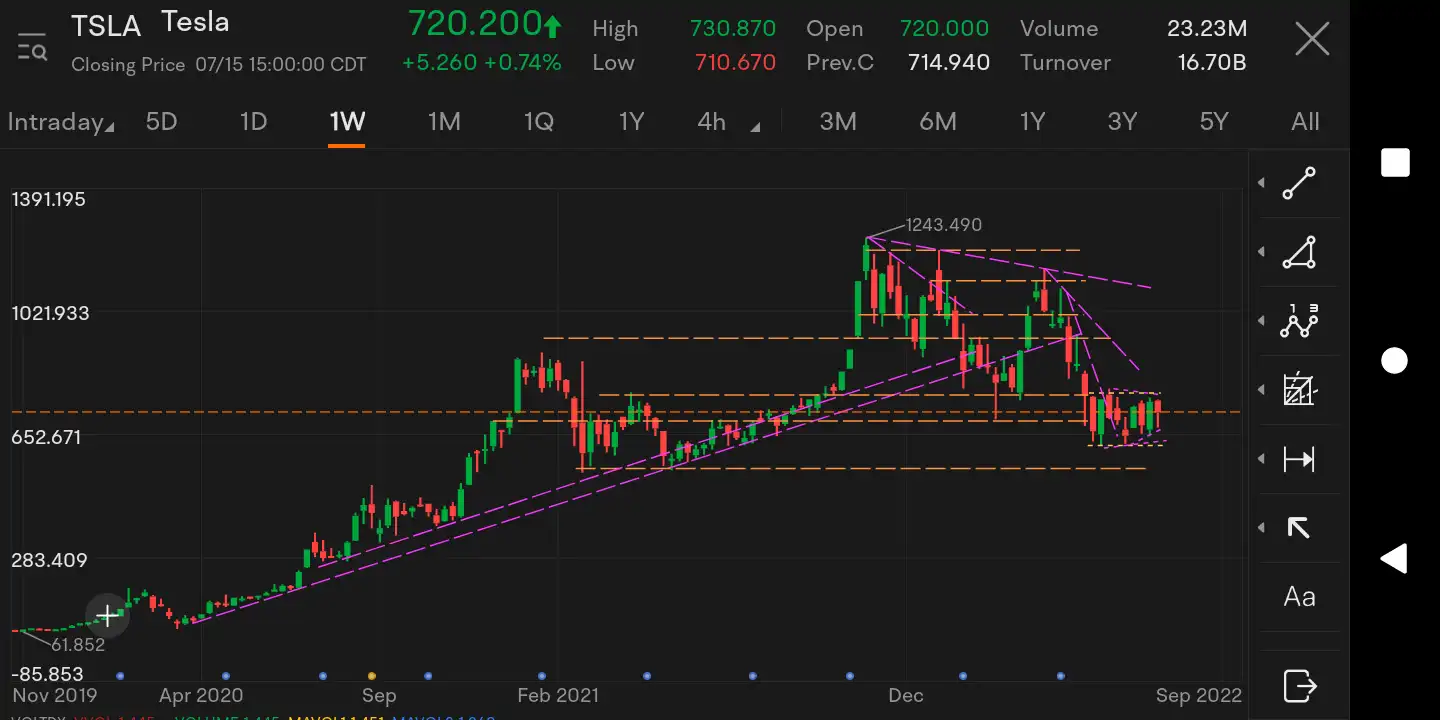Select the trend line drawing tool
Image resolution: width=1440 pixels, height=720 pixels.
[x=1299, y=184]
